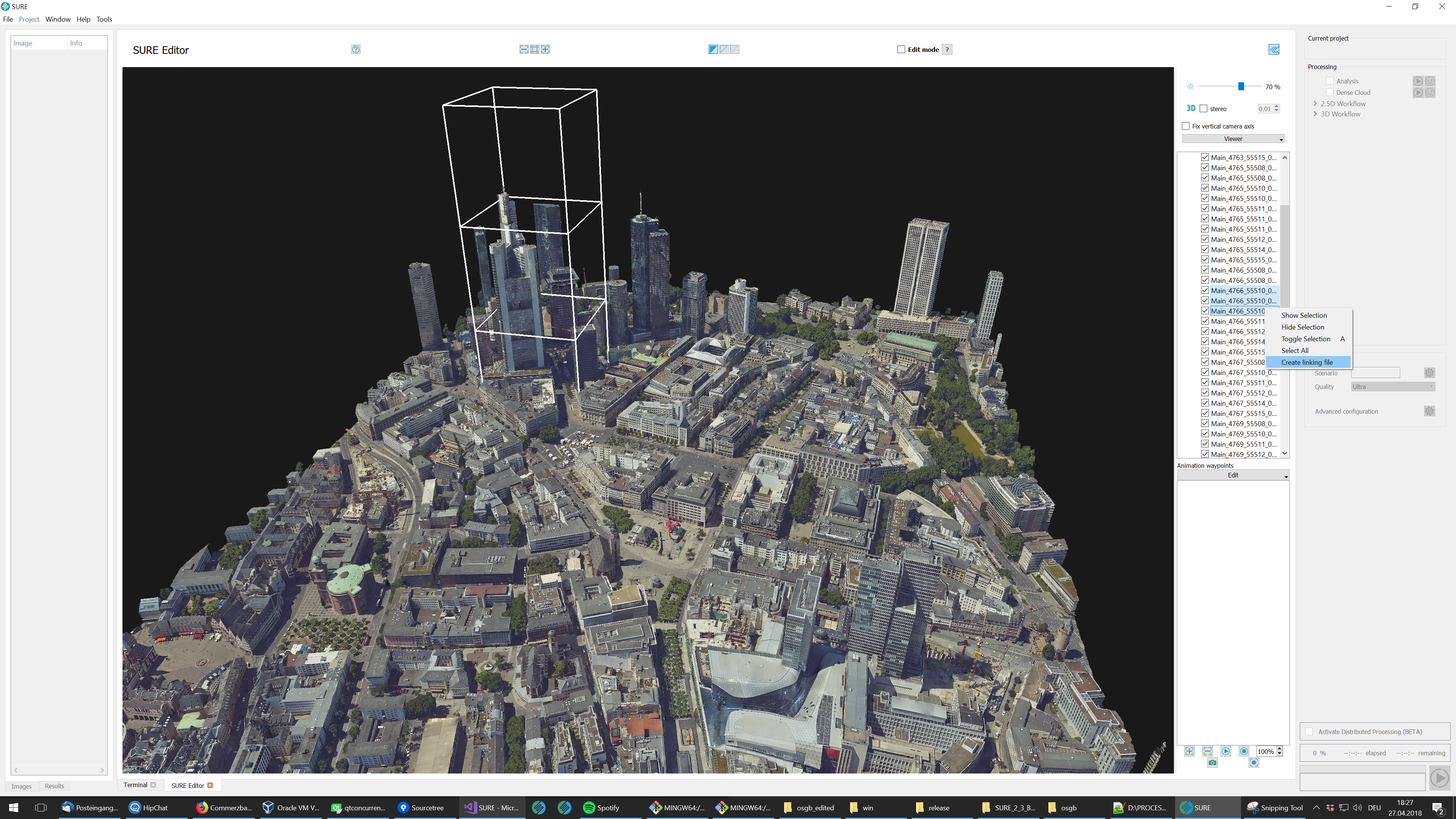Click the large start processing play button
Viewport: 1456px width, 819px height.
1440,778
